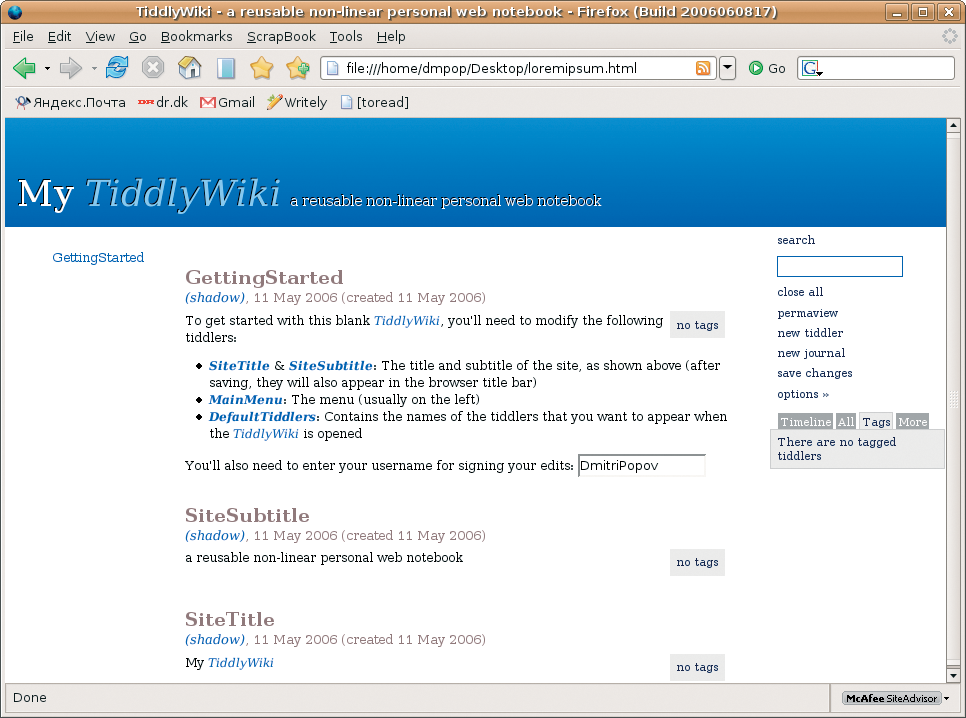Click save changes in the sidebar
The image size is (966, 718).
[815, 373]
